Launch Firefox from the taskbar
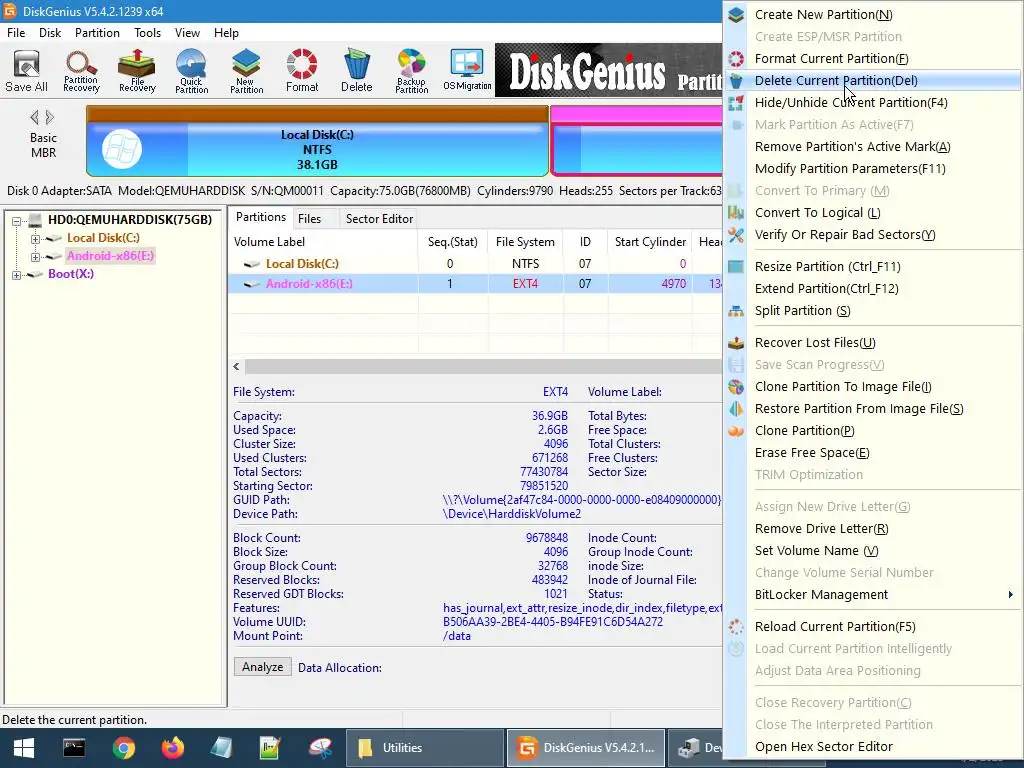Screen dimensions: 1024x768 pos(173,748)
